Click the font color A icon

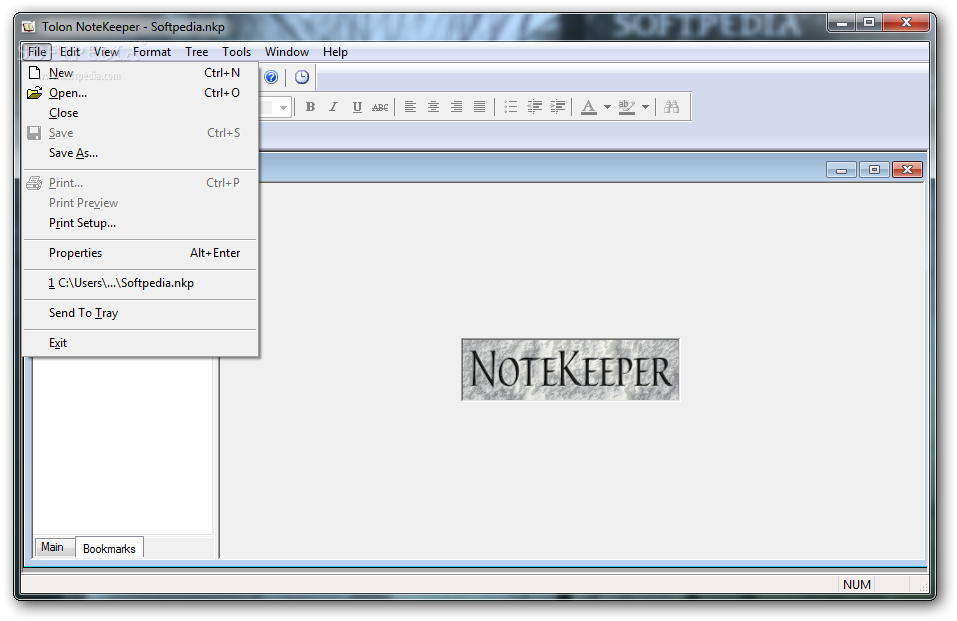click(x=588, y=107)
